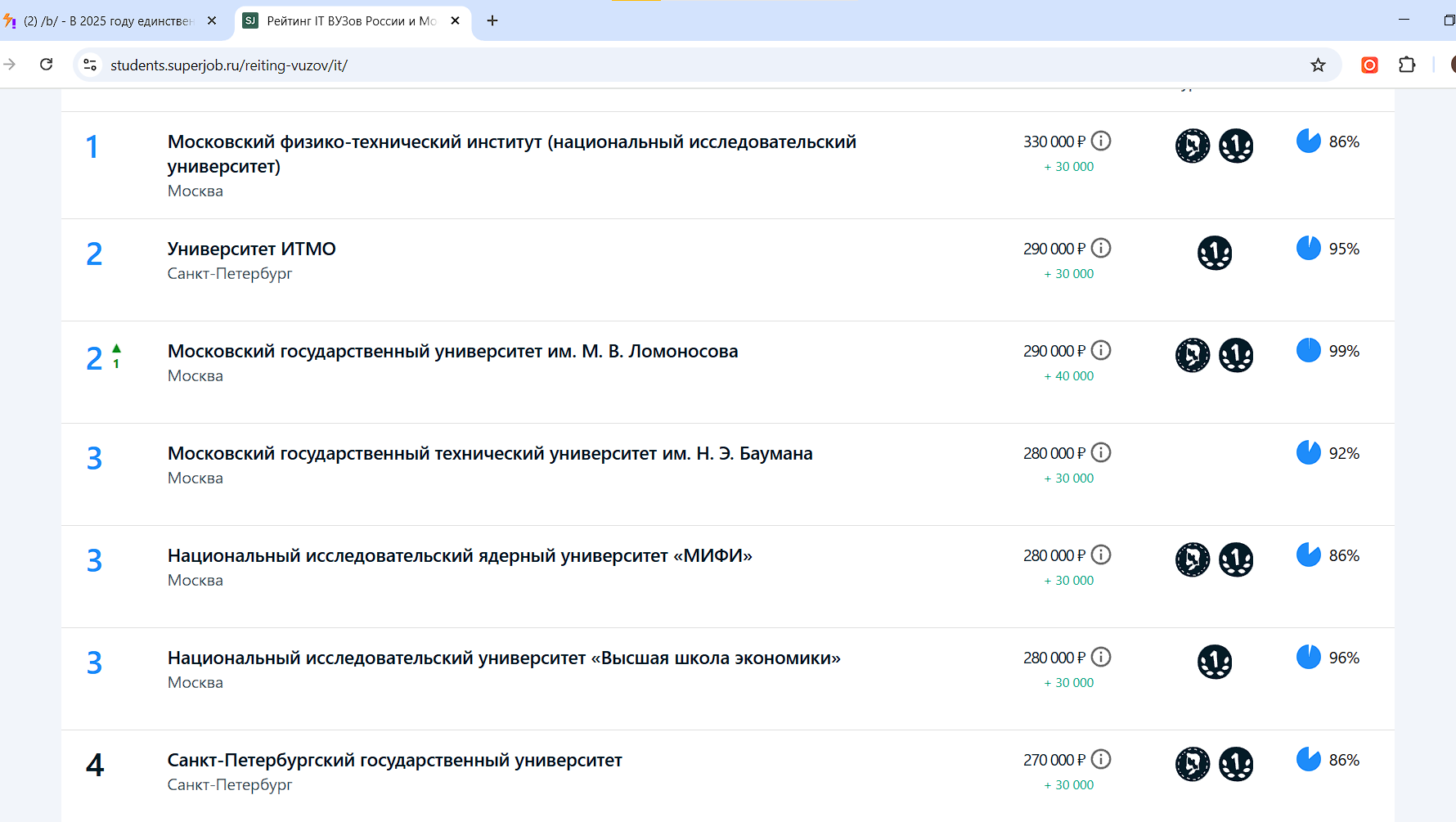Click the laurel badge in the «МИФИ» row
The image size is (1456, 822).
click(x=1236, y=559)
